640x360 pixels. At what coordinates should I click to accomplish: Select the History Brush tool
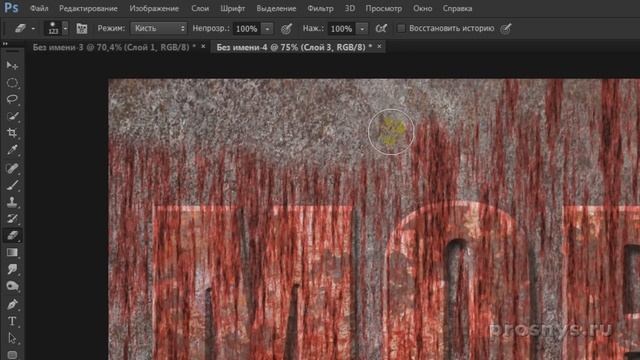click(12, 218)
